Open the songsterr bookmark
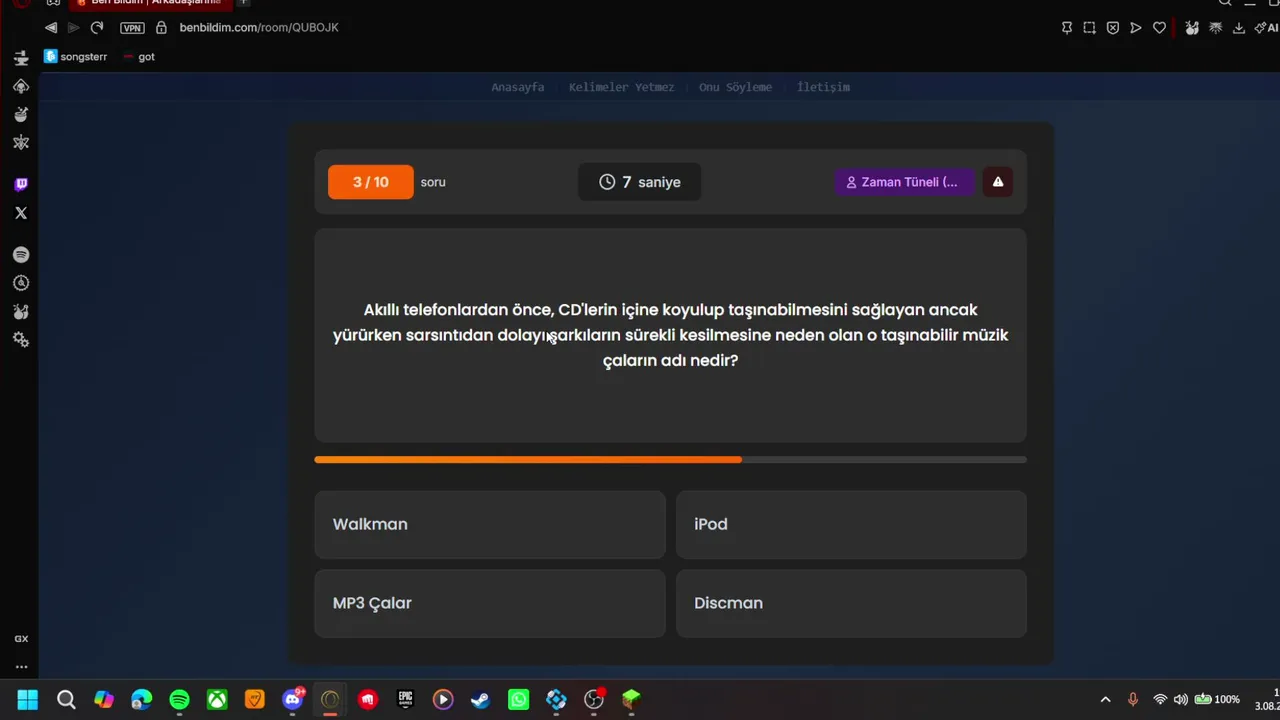1280x720 pixels. pos(76,57)
